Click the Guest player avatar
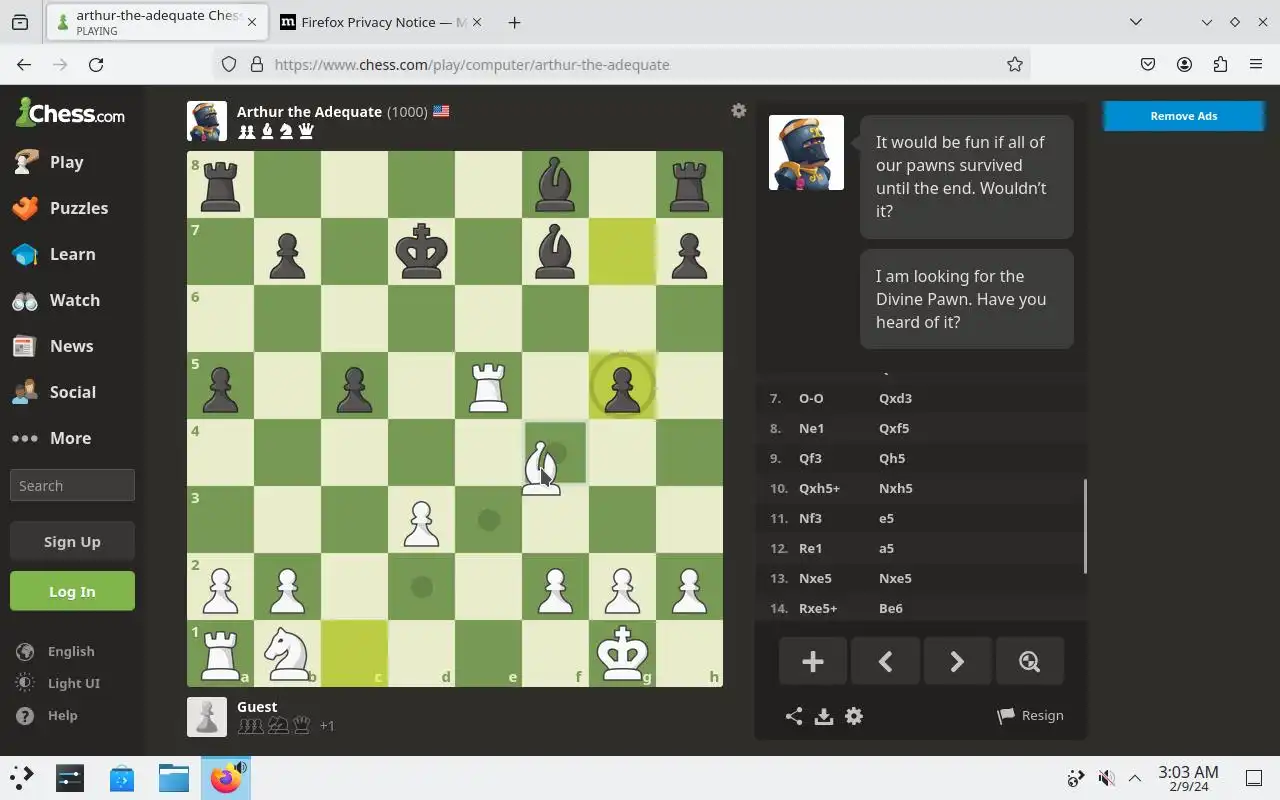 coord(207,717)
